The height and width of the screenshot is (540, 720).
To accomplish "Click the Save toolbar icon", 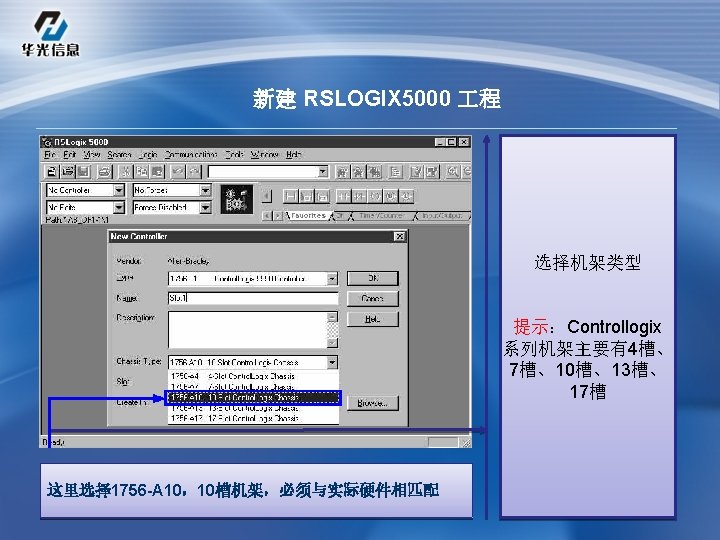I will [84, 172].
